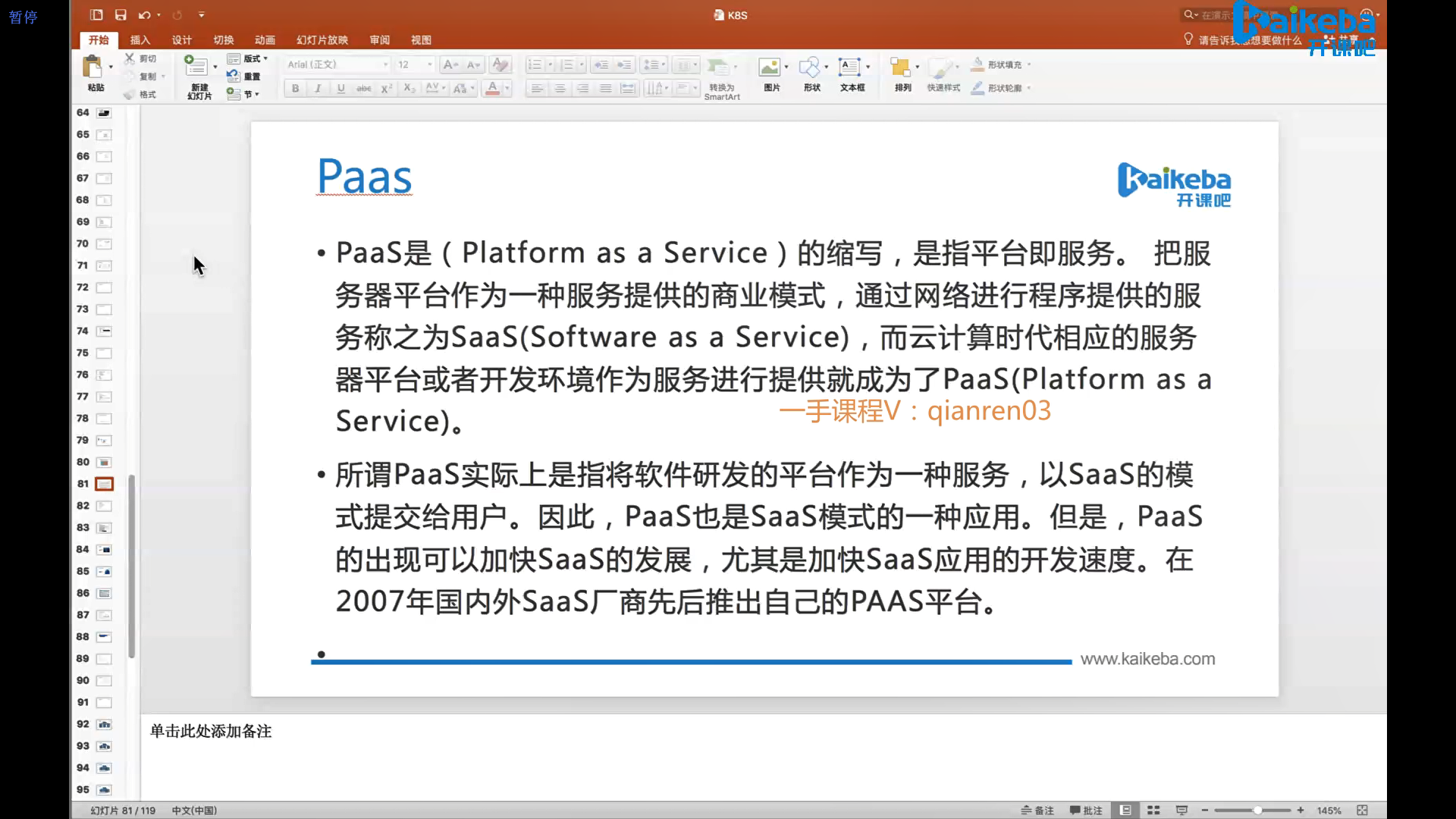Click Convert to SmartArt icon

[x=717, y=67]
